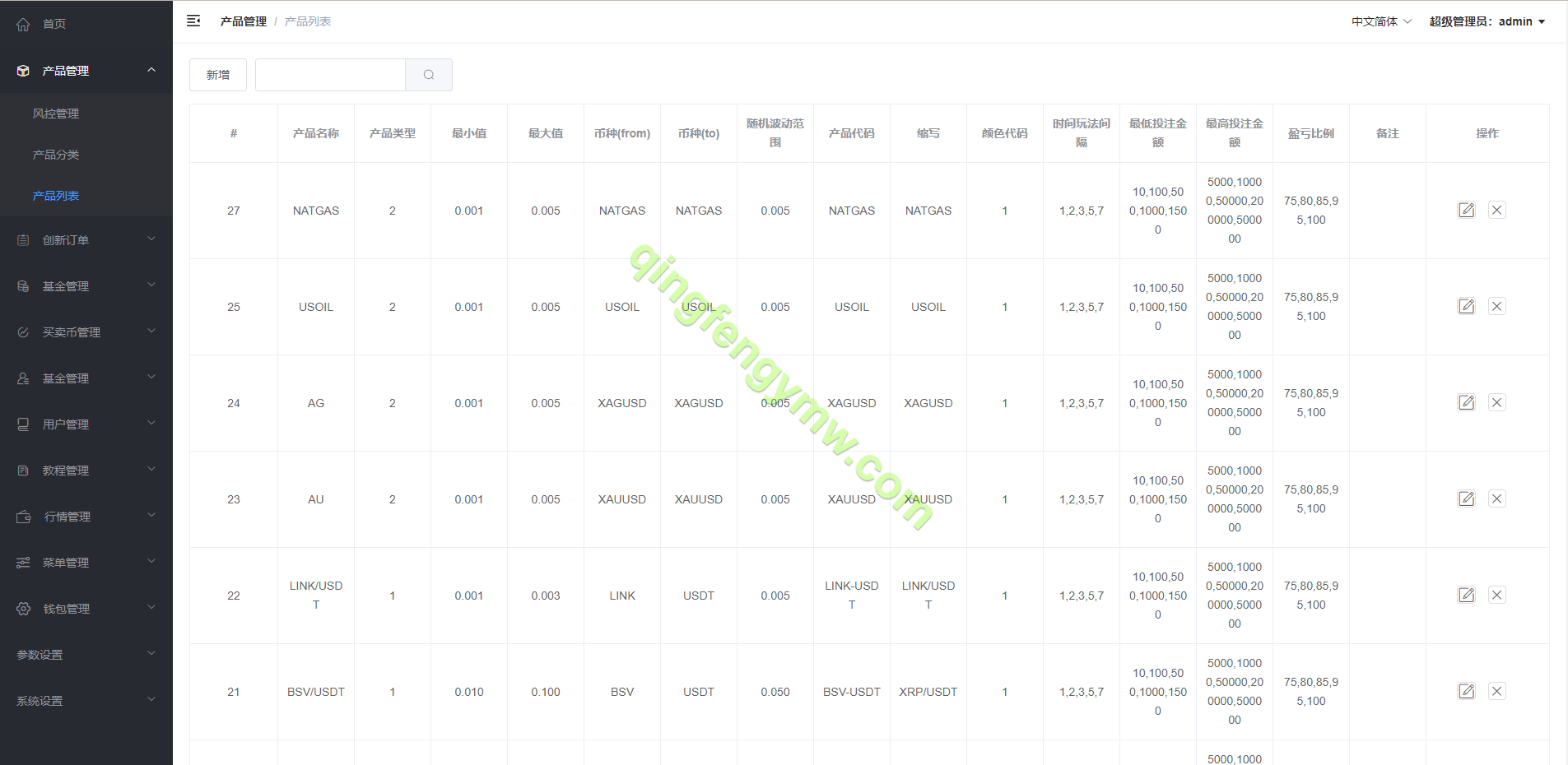Click the 产品列表 breadcrumb text
This screenshot has width=1568, height=765.
click(308, 21)
